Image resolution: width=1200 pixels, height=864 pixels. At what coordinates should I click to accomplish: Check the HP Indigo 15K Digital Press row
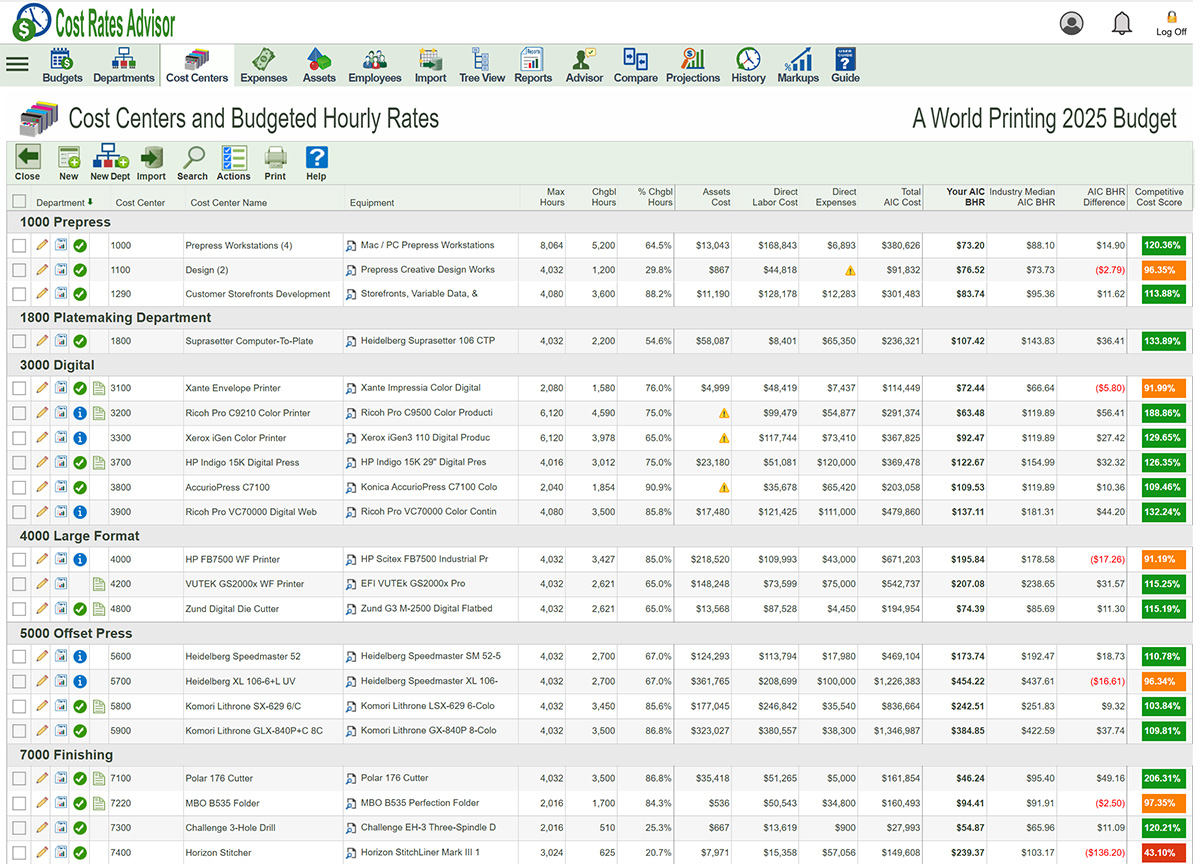pyautogui.click(x=19, y=463)
